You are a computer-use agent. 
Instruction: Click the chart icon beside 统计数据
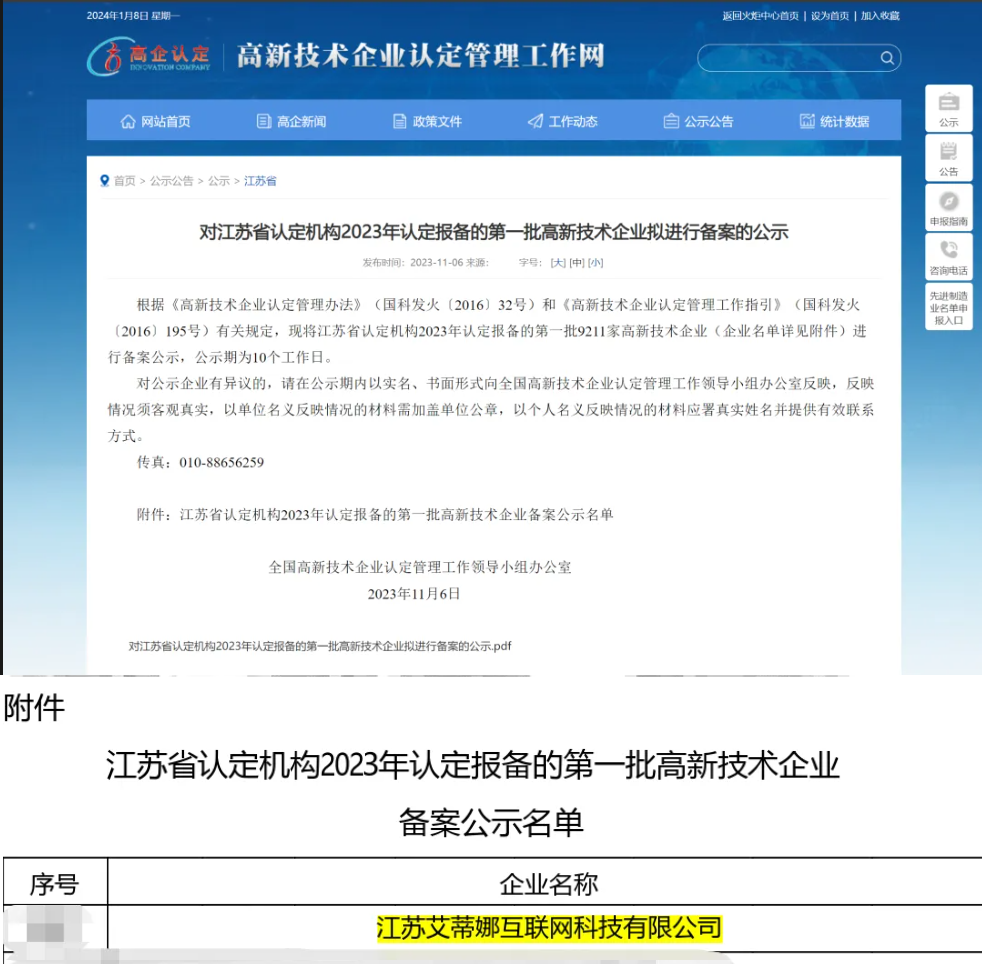(x=807, y=122)
